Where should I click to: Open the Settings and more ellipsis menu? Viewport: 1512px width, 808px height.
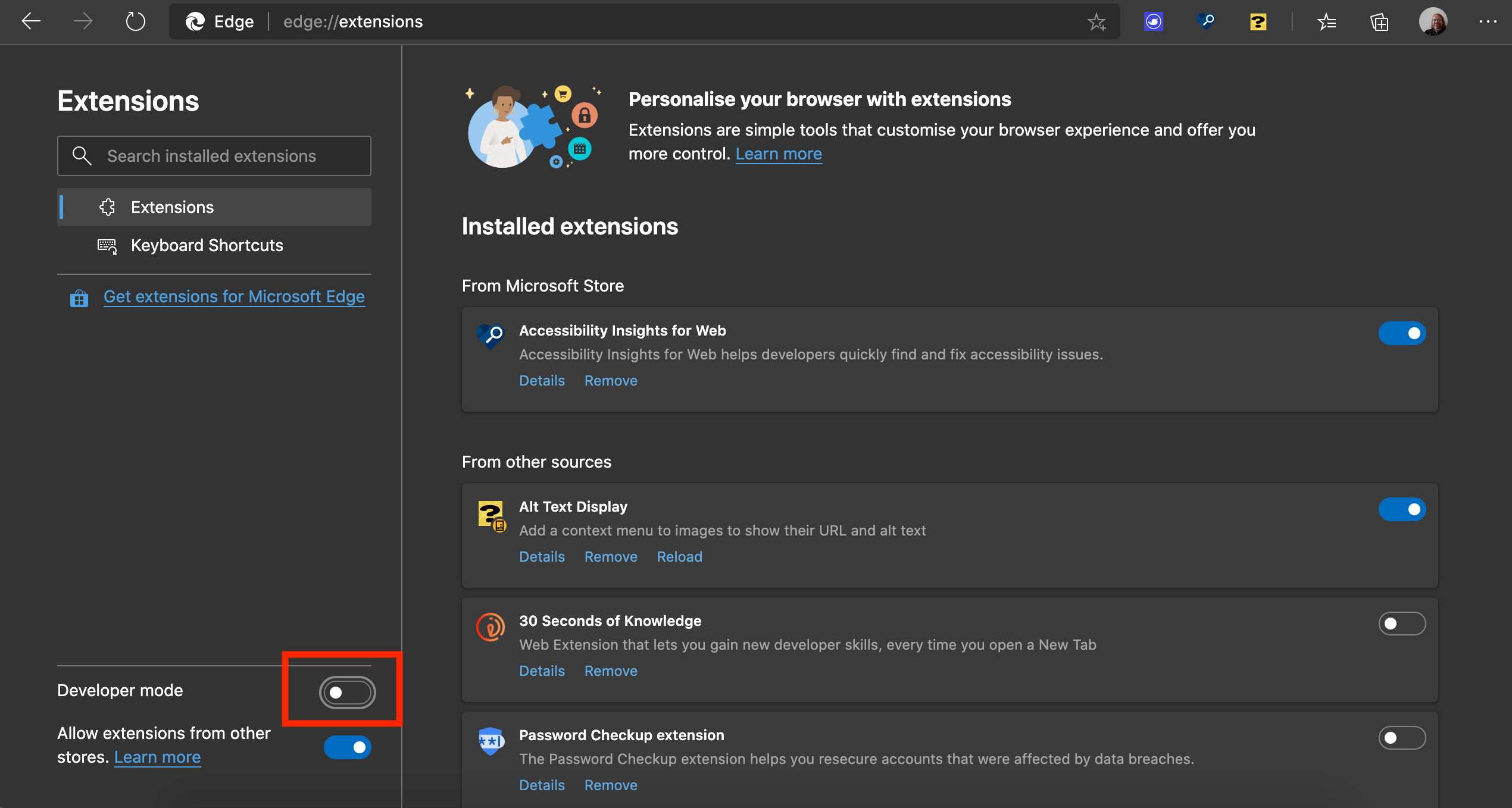click(x=1488, y=22)
